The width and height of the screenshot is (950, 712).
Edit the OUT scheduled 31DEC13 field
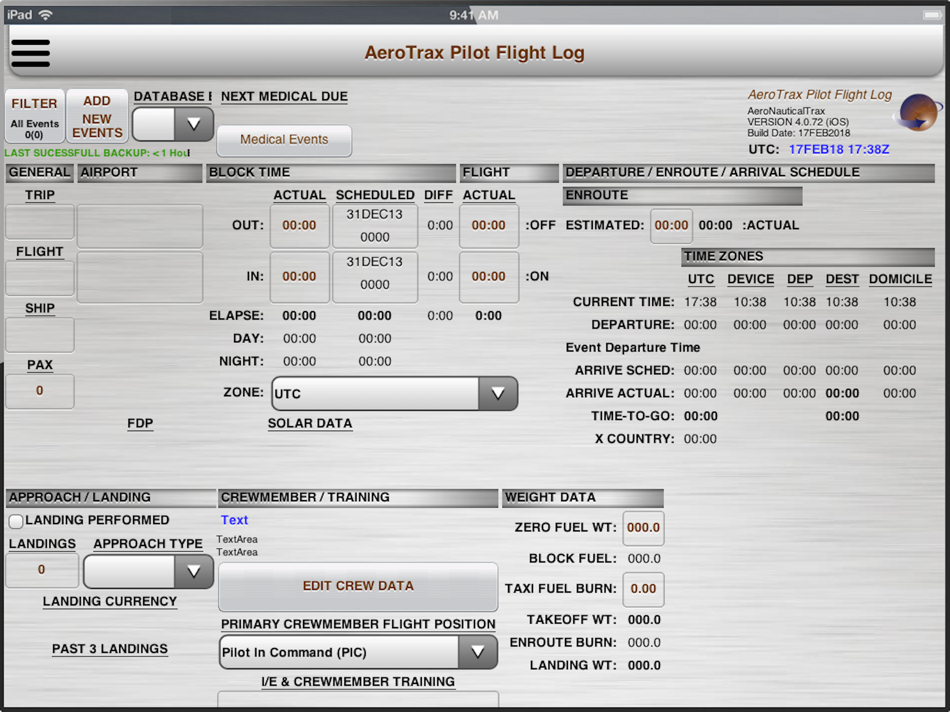(375, 226)
